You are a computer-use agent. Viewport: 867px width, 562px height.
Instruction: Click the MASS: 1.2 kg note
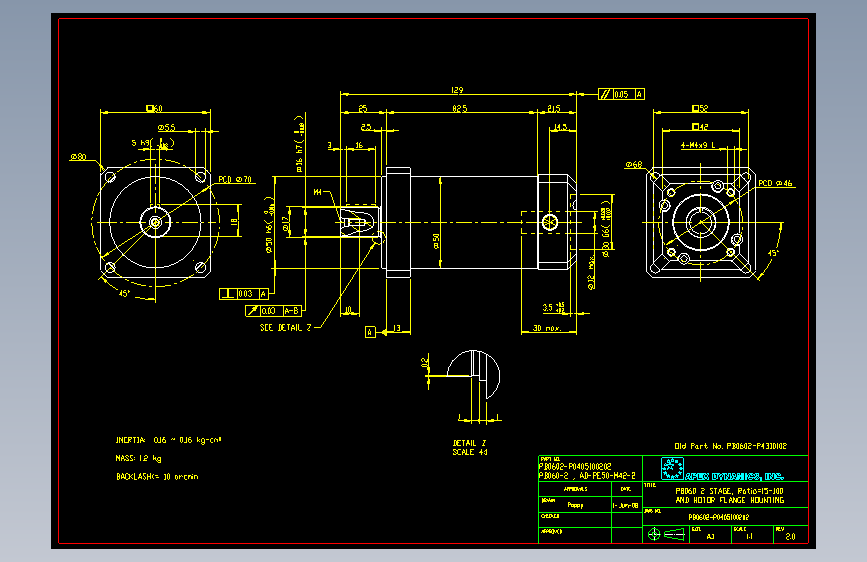tap(138, 458)
